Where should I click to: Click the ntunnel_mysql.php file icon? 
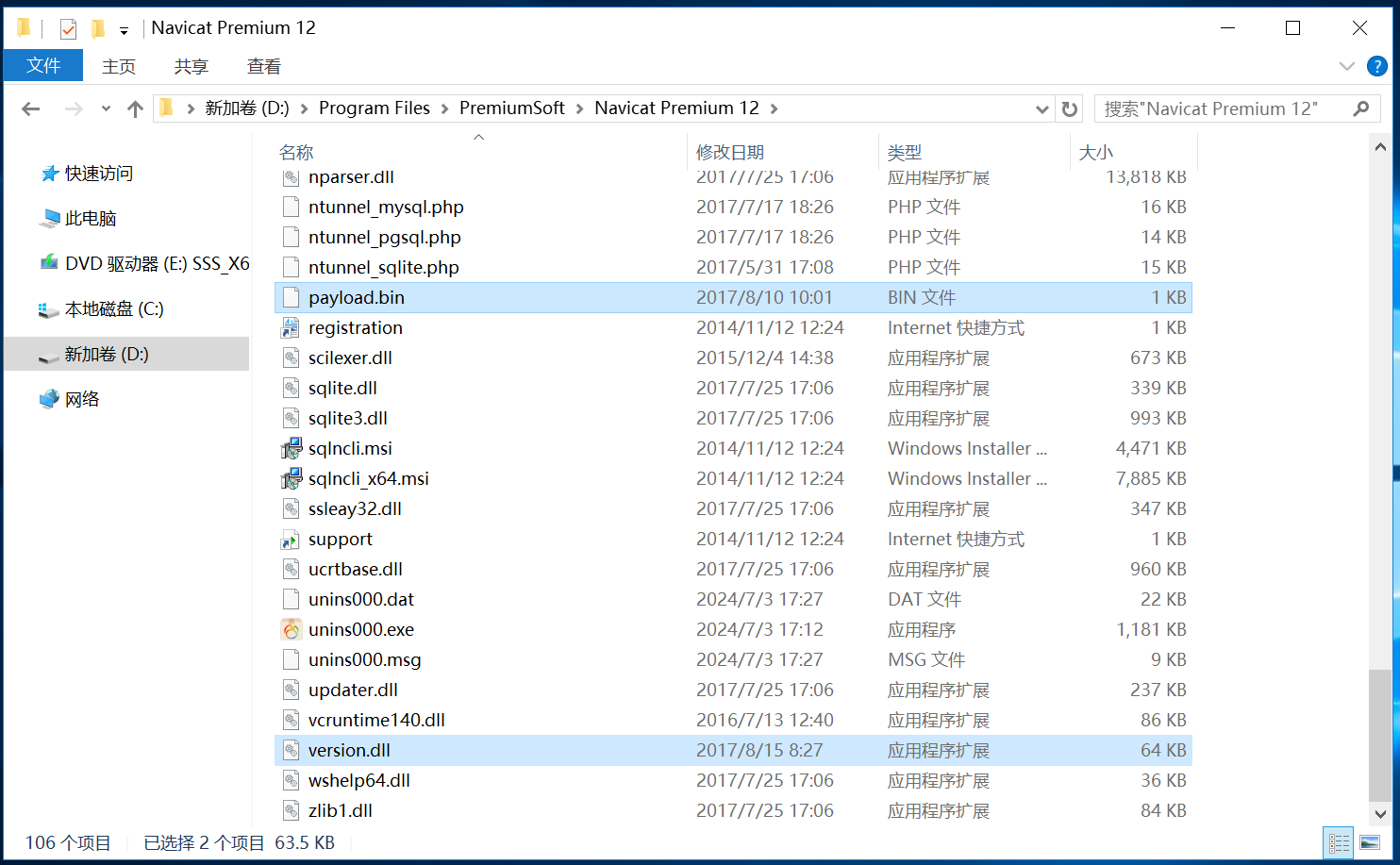click(x=292, y=207)
